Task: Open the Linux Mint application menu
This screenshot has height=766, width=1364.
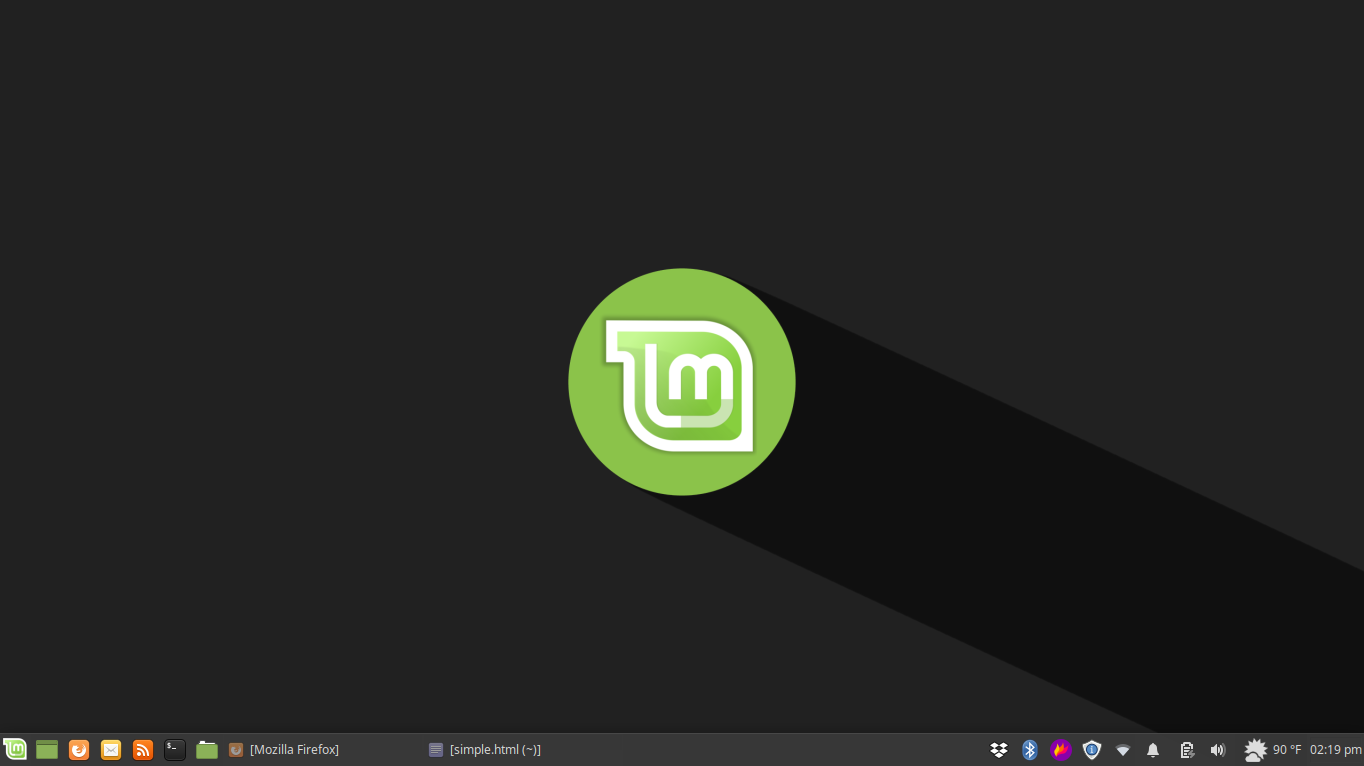Action: coord(15,749)
